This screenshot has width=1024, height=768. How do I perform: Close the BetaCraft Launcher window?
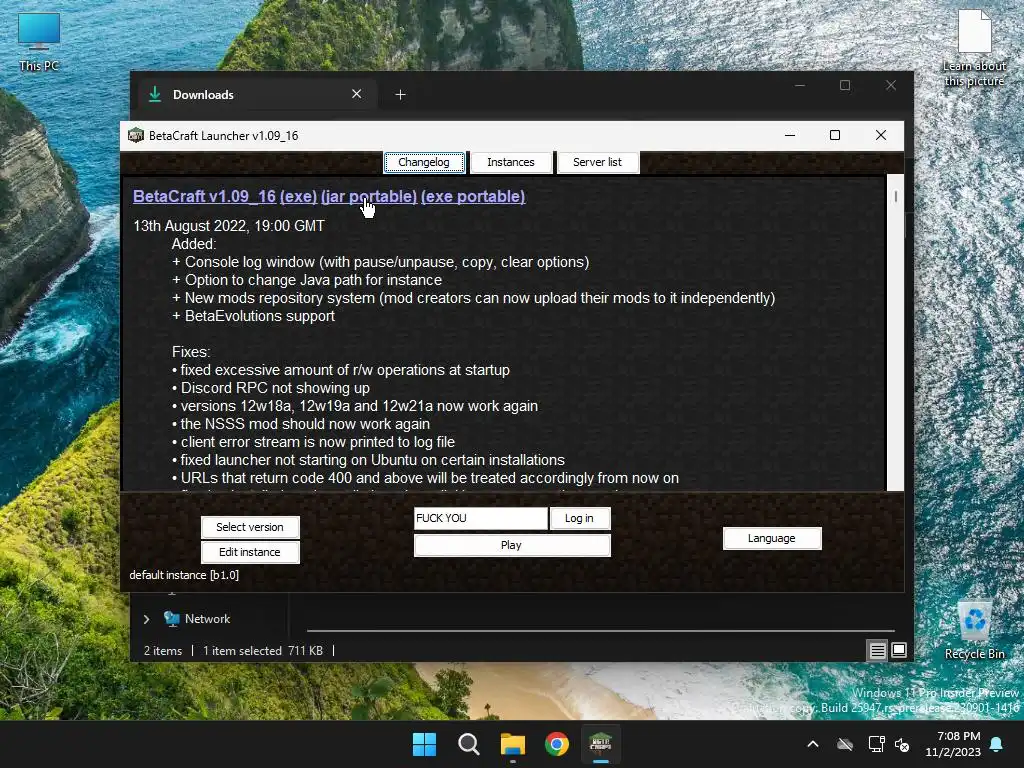pyautogui.click(x=880, y=135)
